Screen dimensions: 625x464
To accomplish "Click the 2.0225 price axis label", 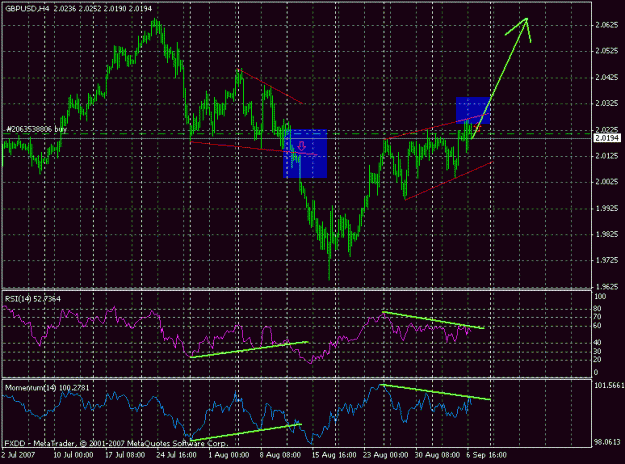I will point(606,130).
